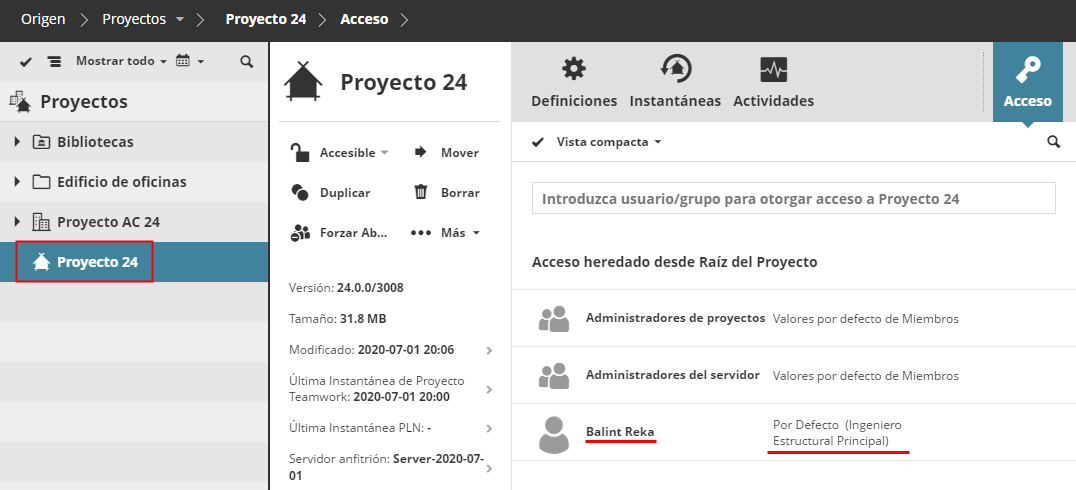Image resolution: width=1076 pixels, height=490 pixels.
Task: Click the user/group access input field
Action: point(793,198)
